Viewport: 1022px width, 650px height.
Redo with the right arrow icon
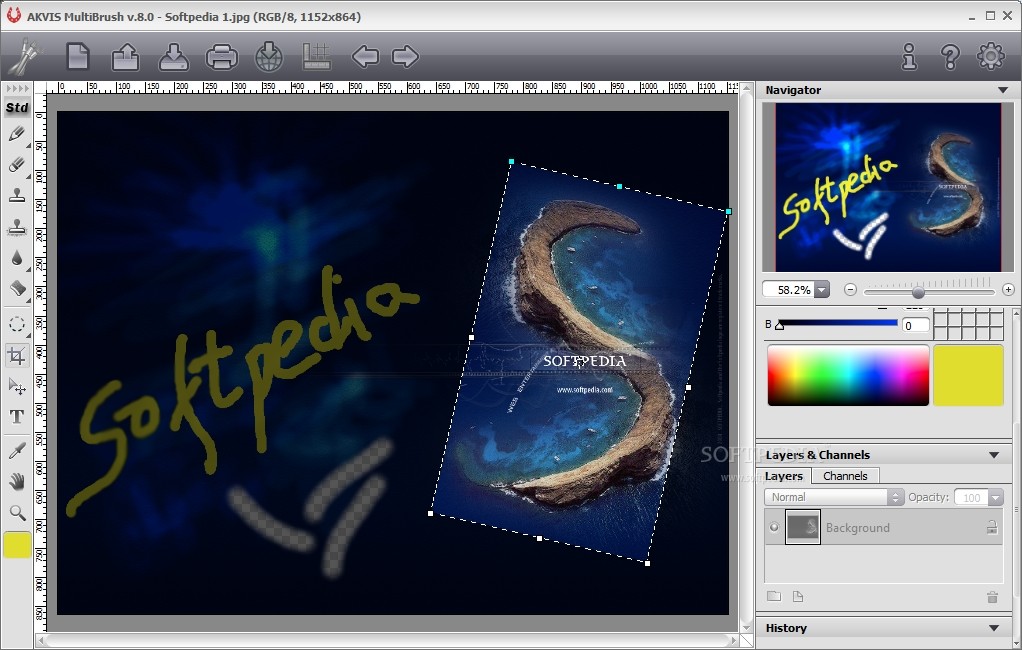405,56
